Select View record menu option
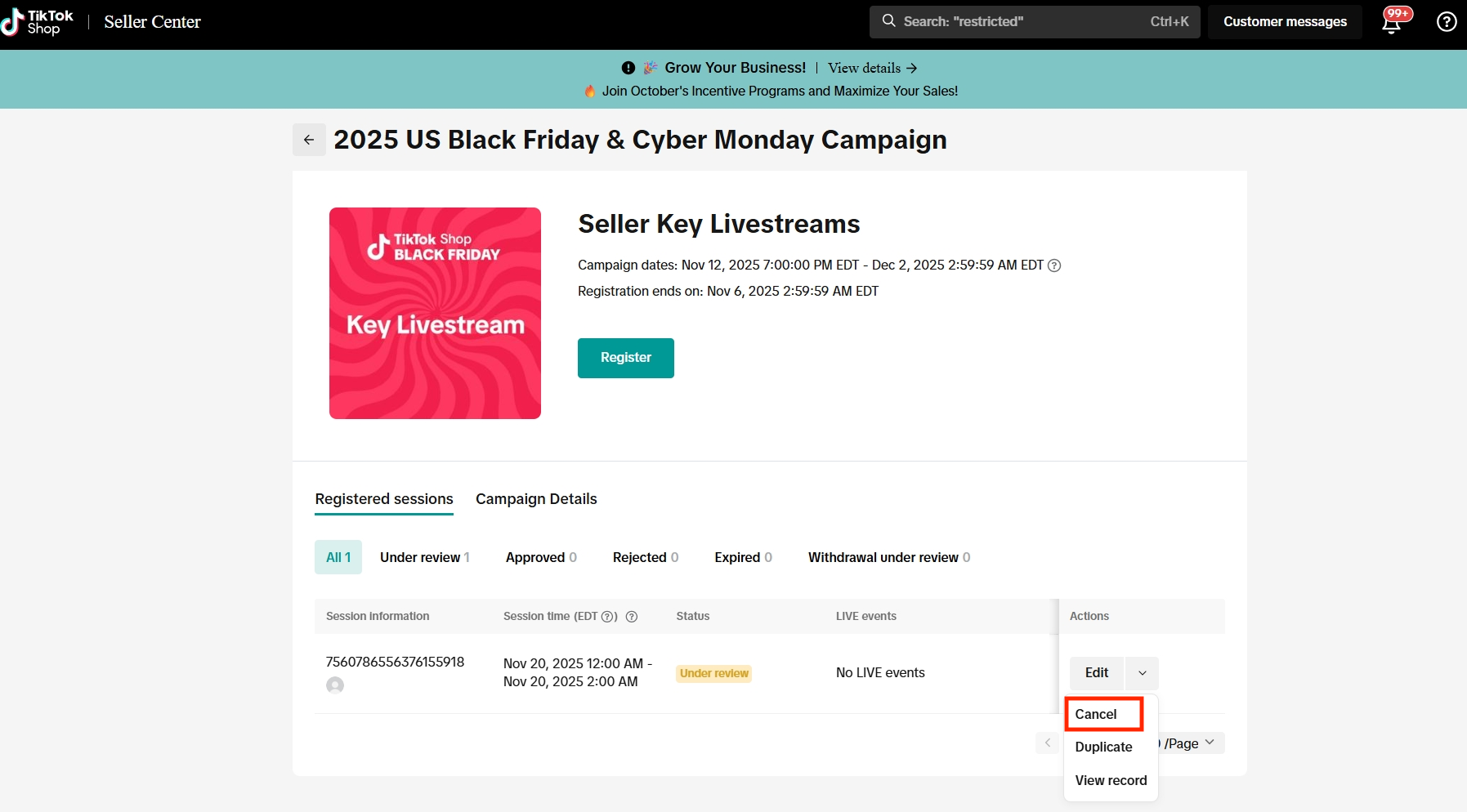Image resolution: width=1467 pixels, height=812 pixels. (x=1111, y=781)
